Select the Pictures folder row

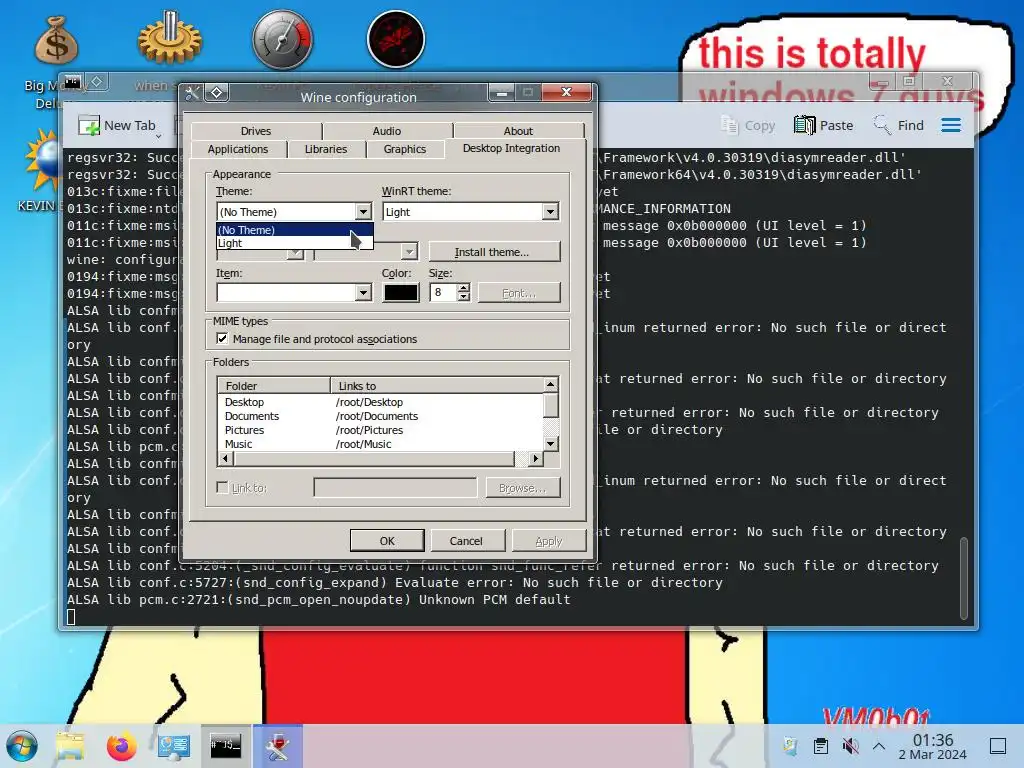[380, 430]
